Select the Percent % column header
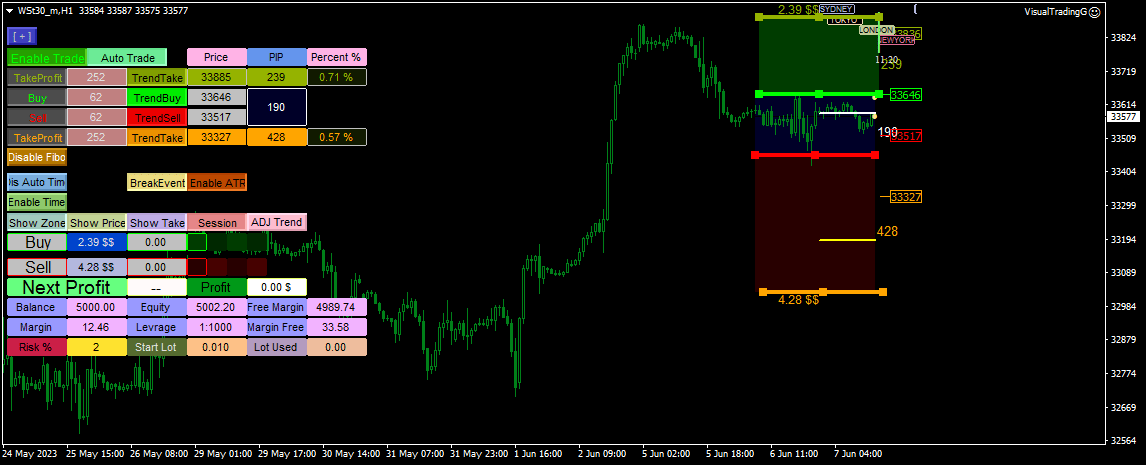This screenshot has width=1146, height=465. pyautogui.click(x=337, y=57)
